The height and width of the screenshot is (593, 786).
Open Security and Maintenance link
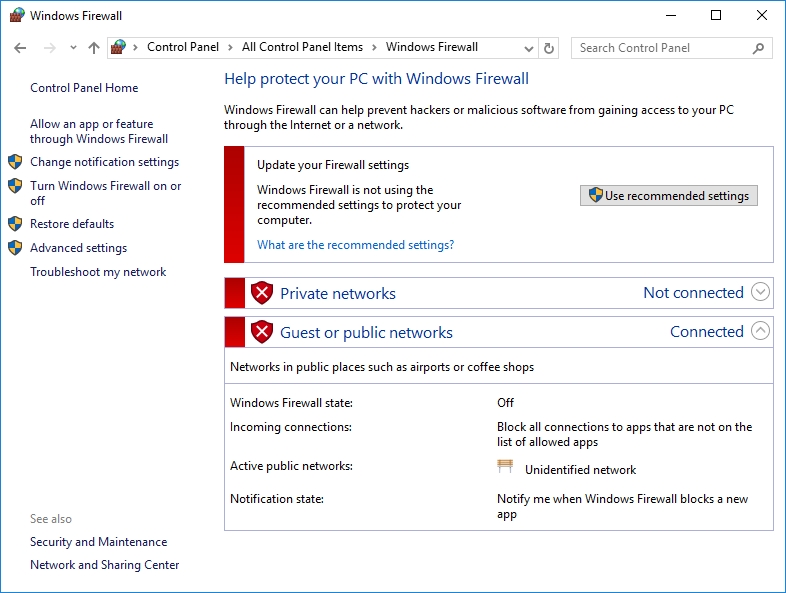(99, 542)
